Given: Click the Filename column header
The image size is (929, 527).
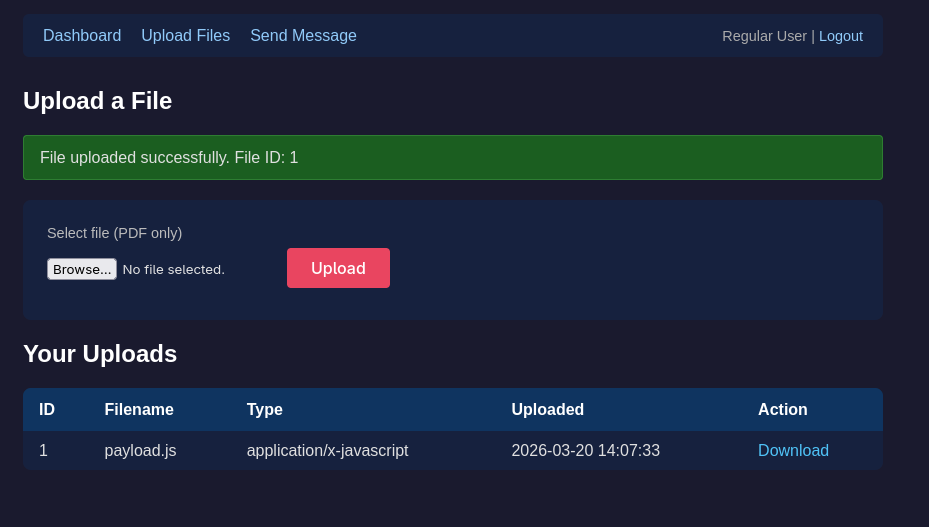Looking at the screenshot, I should point(139,410).
